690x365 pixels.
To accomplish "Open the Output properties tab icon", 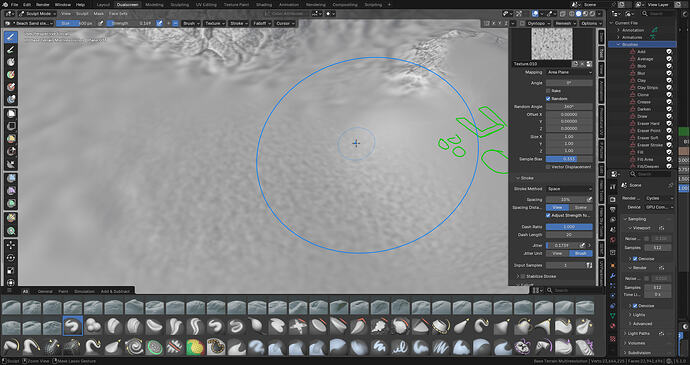I will tap(613, 210).
